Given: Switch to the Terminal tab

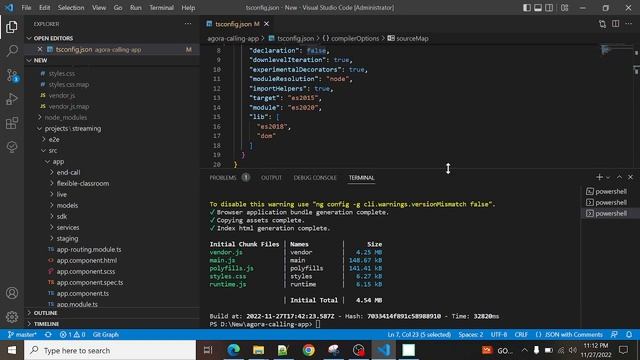Looking at the screenshot, I should tap(361, 178).
